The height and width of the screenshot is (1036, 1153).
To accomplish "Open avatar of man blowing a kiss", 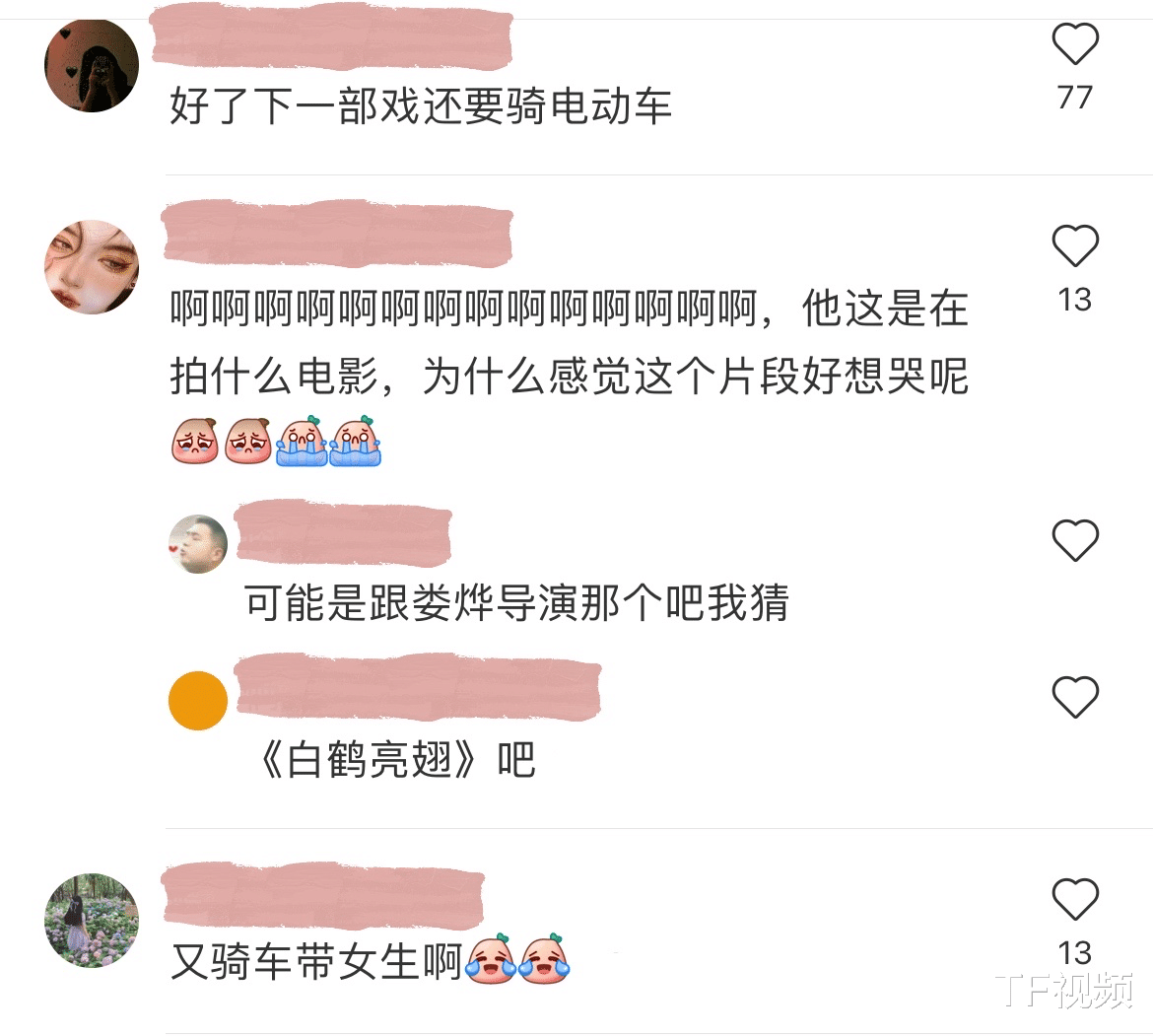I will pos(198,544).
